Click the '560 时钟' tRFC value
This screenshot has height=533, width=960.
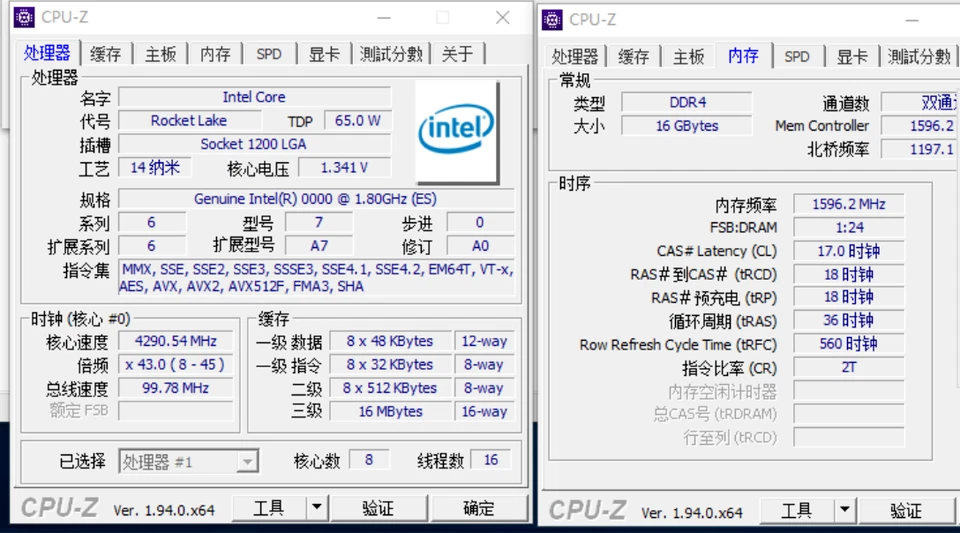coord(849,344)
